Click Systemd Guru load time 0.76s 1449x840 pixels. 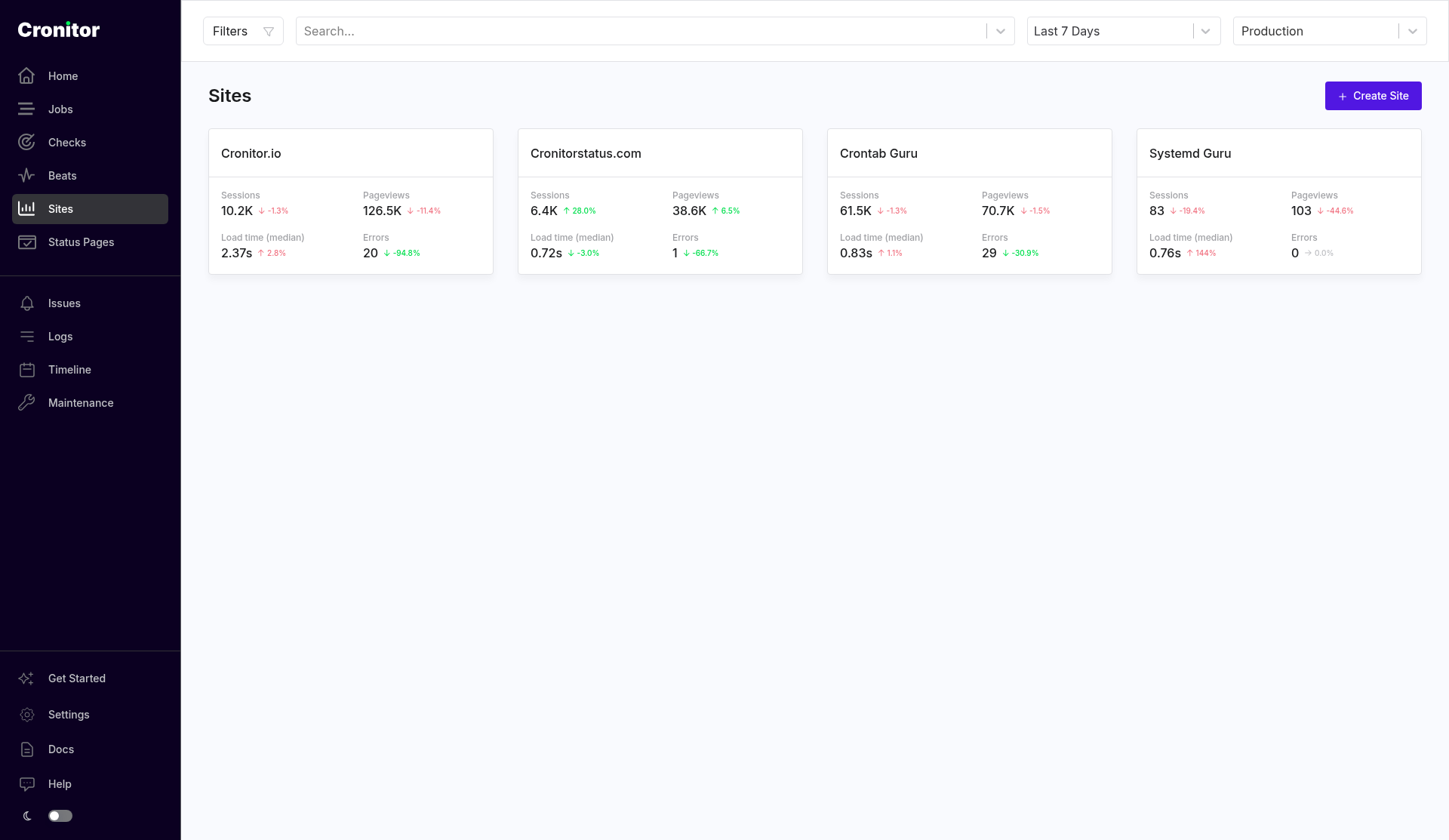click(x=1165, y=253)
